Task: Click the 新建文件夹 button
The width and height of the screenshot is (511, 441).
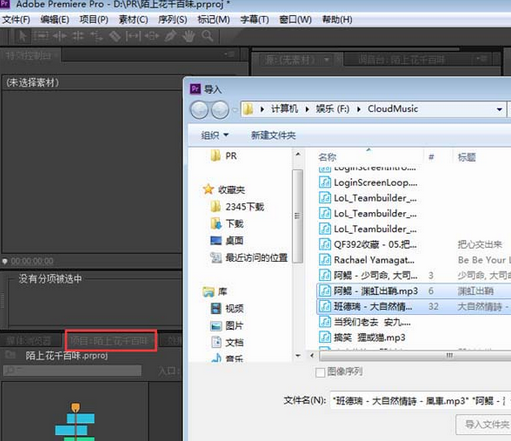Action: pyautogui.click(x=273, y=135)
